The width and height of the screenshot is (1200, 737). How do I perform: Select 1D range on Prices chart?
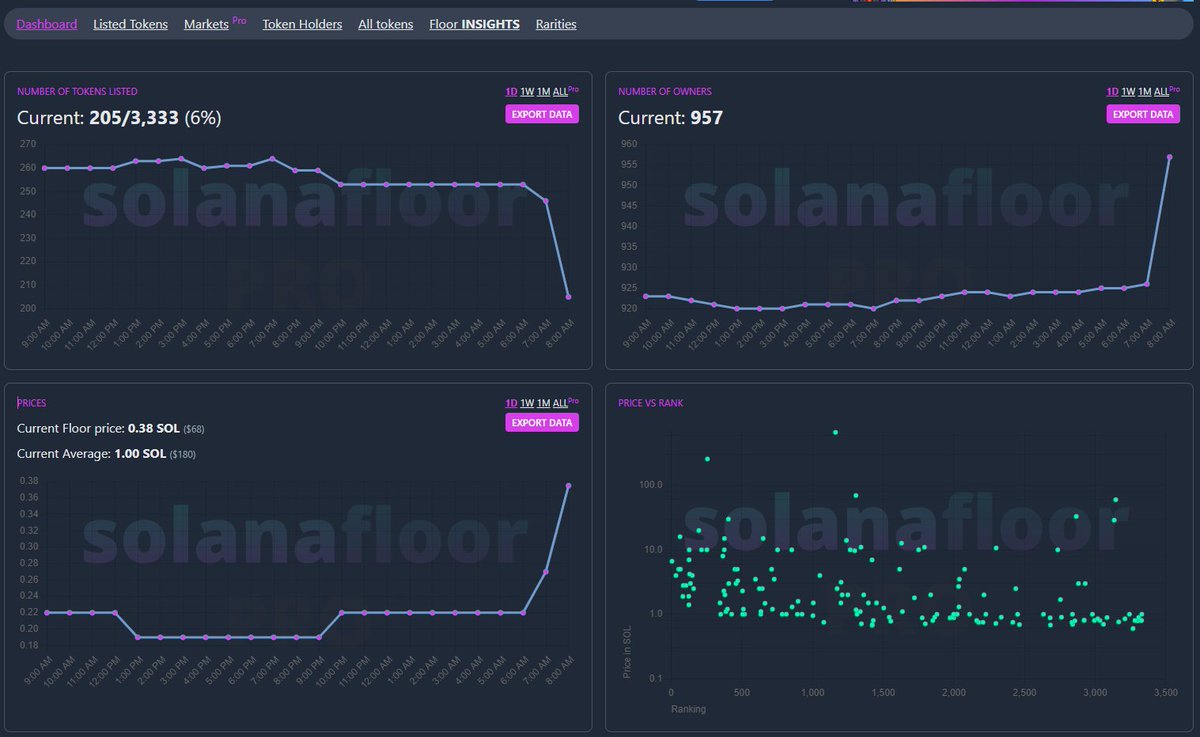(511, 403)
